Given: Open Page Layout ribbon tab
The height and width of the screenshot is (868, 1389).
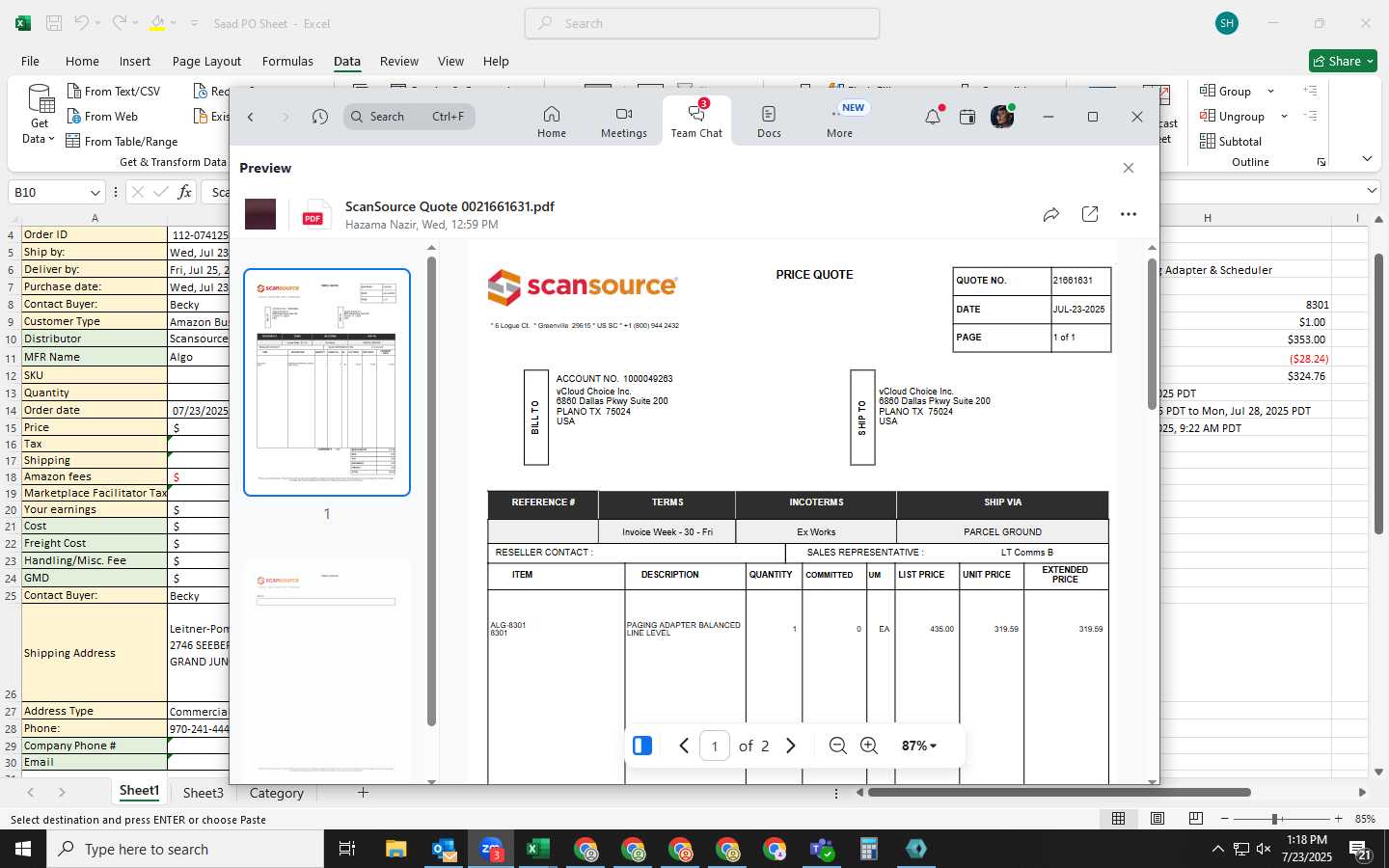Looking at the screenshot, I should coord(206,61).
